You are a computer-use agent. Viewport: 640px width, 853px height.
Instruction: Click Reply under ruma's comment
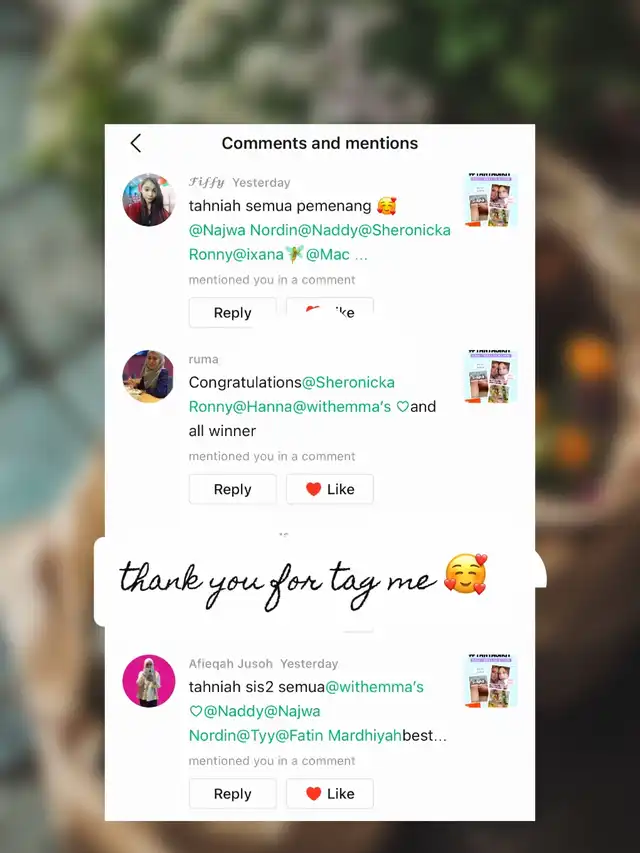[232, 489]
